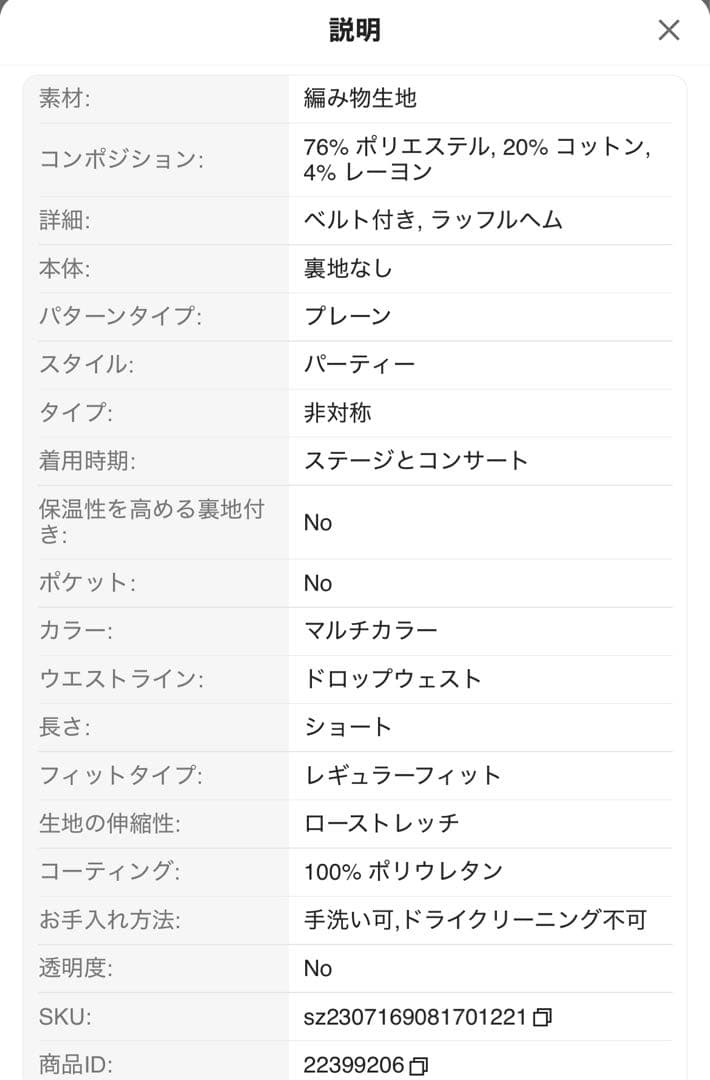Select 商品ID value 22399206

354,1065
